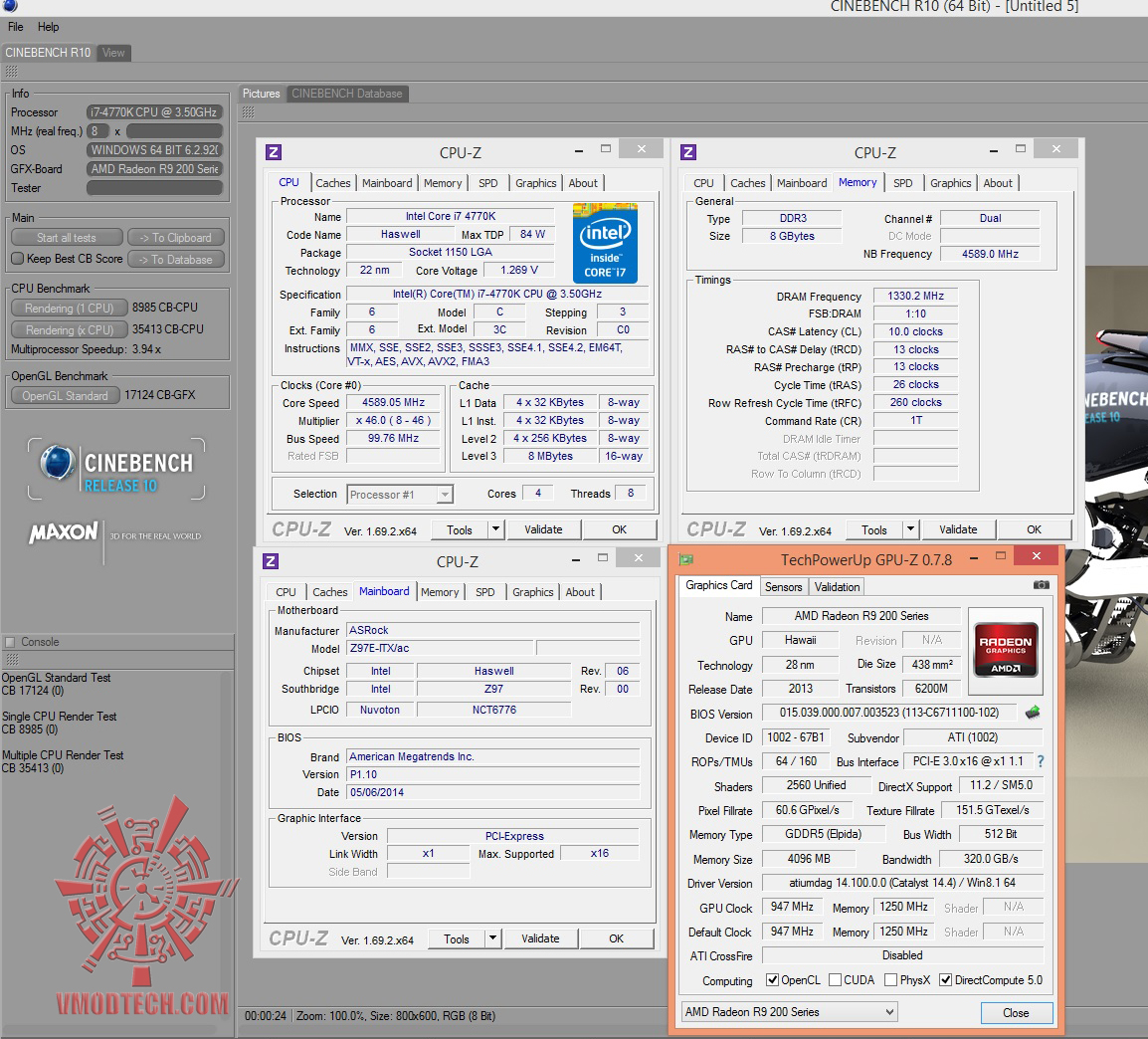1148x1039 pixels.
Task: Click the BIOS Date value 05/06/2014
Action: (493, 792)
